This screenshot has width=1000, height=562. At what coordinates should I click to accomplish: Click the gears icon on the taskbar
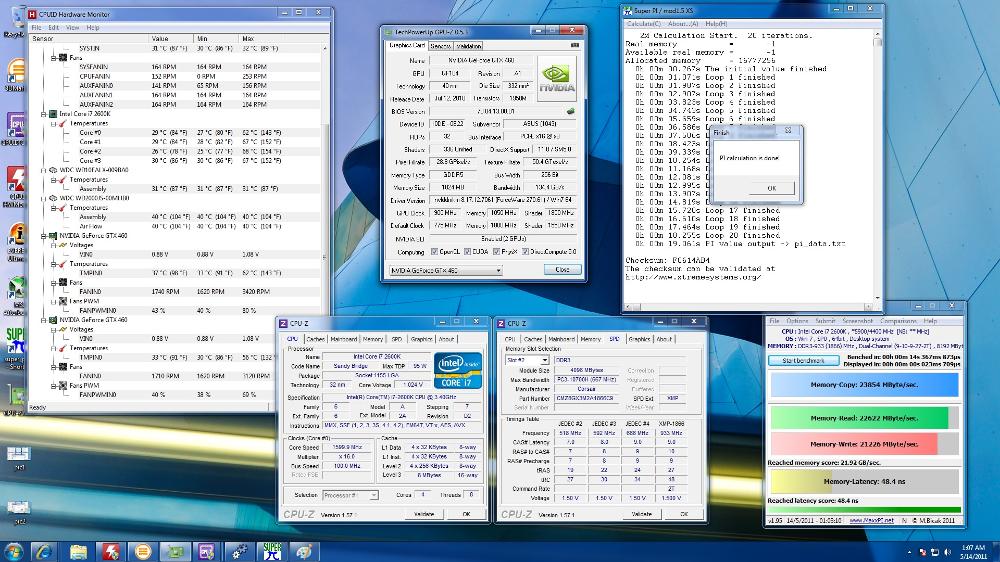(239, 551)
